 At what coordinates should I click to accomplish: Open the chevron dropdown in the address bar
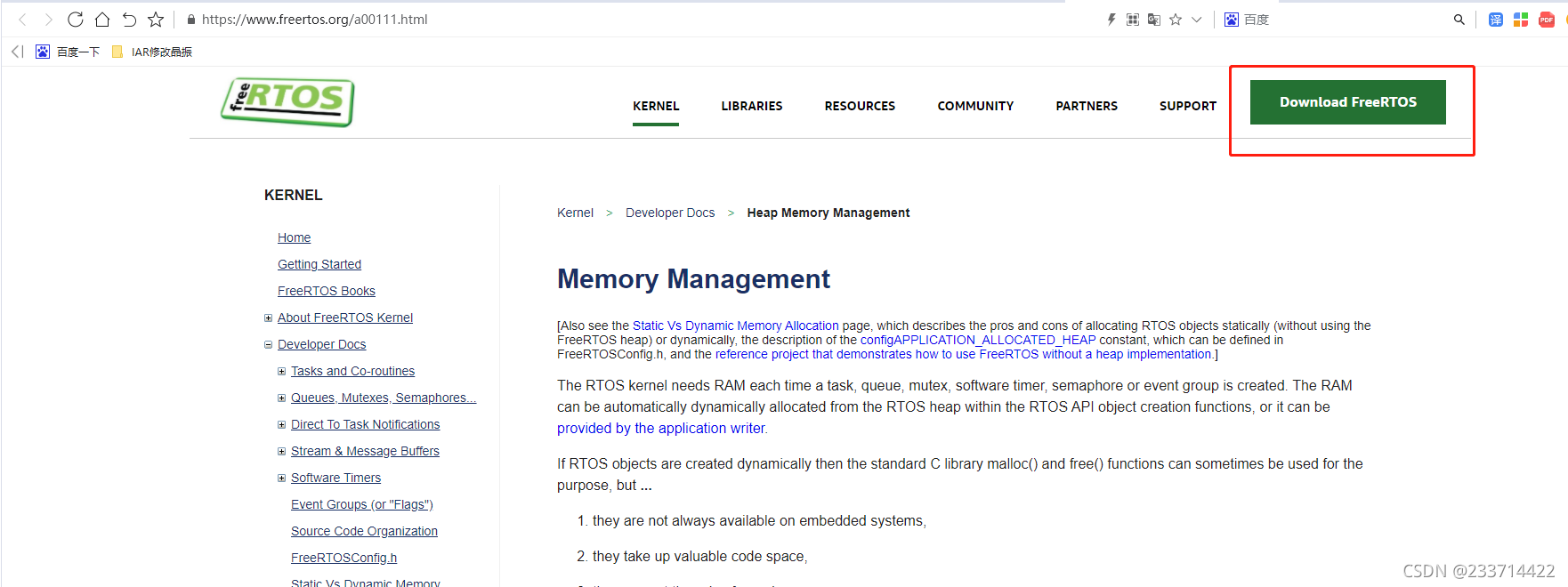point(1197,20)
